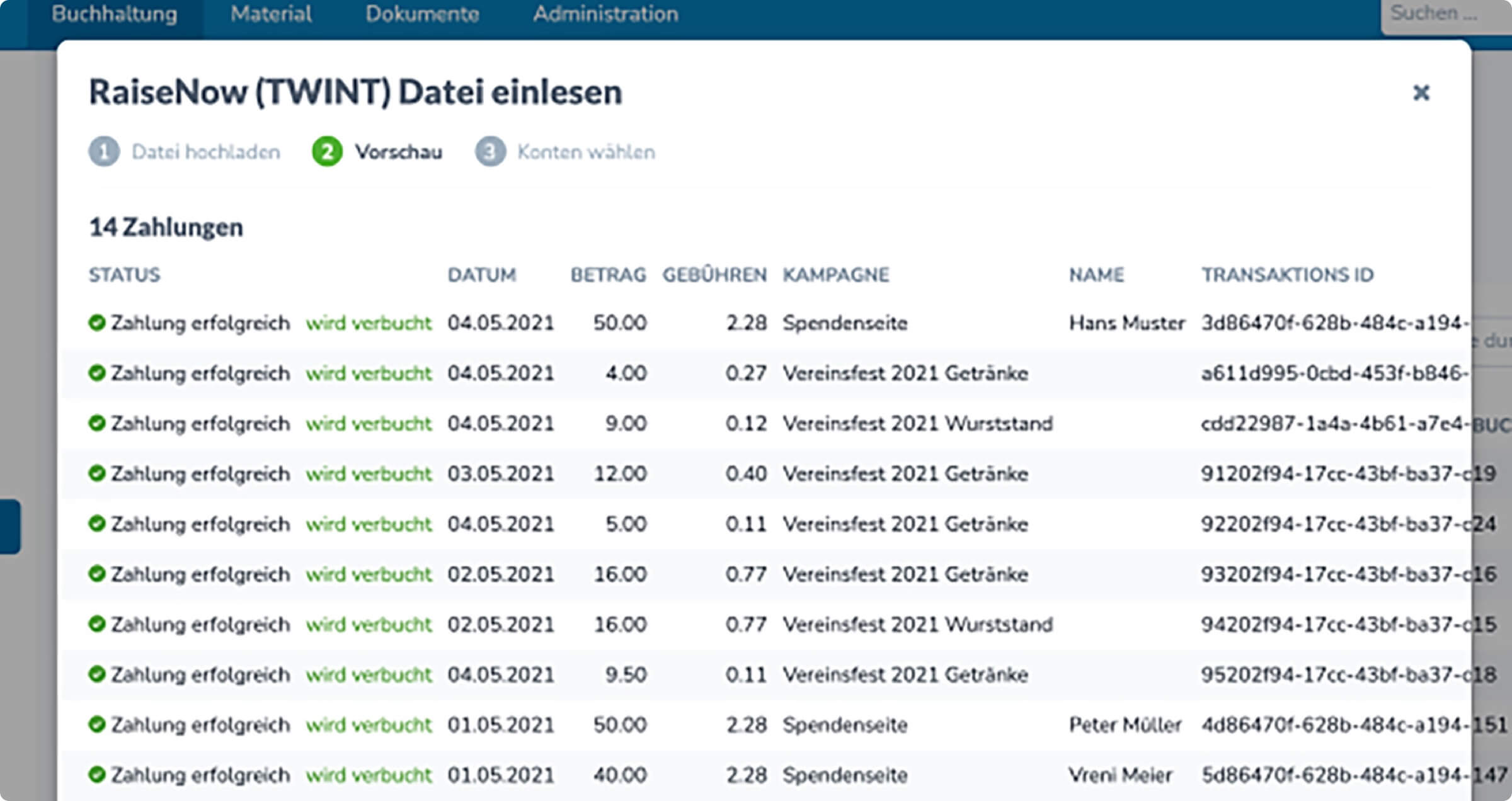Close the RaiseNow (TWINT) import dialog
Screen dimensions: 1512x801
coord(1422,93)
